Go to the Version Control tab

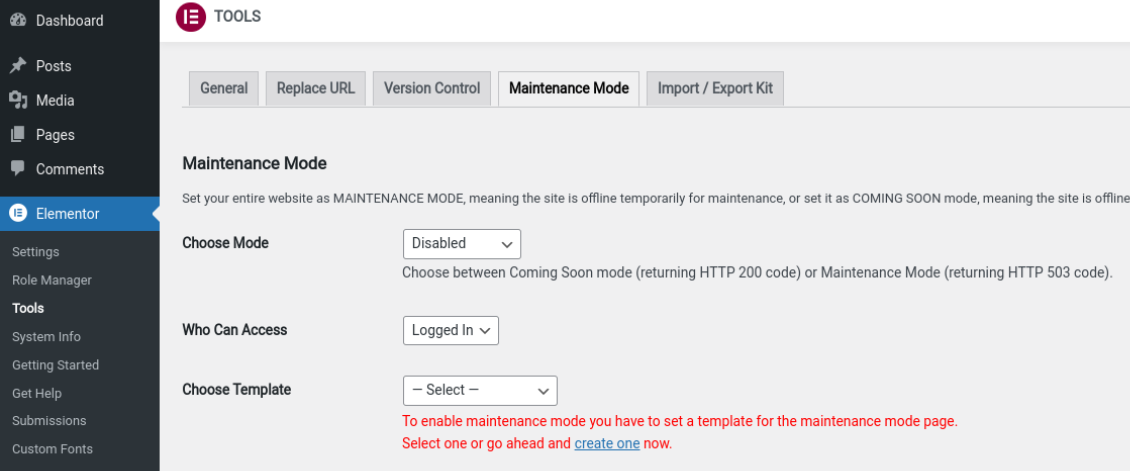432,88
